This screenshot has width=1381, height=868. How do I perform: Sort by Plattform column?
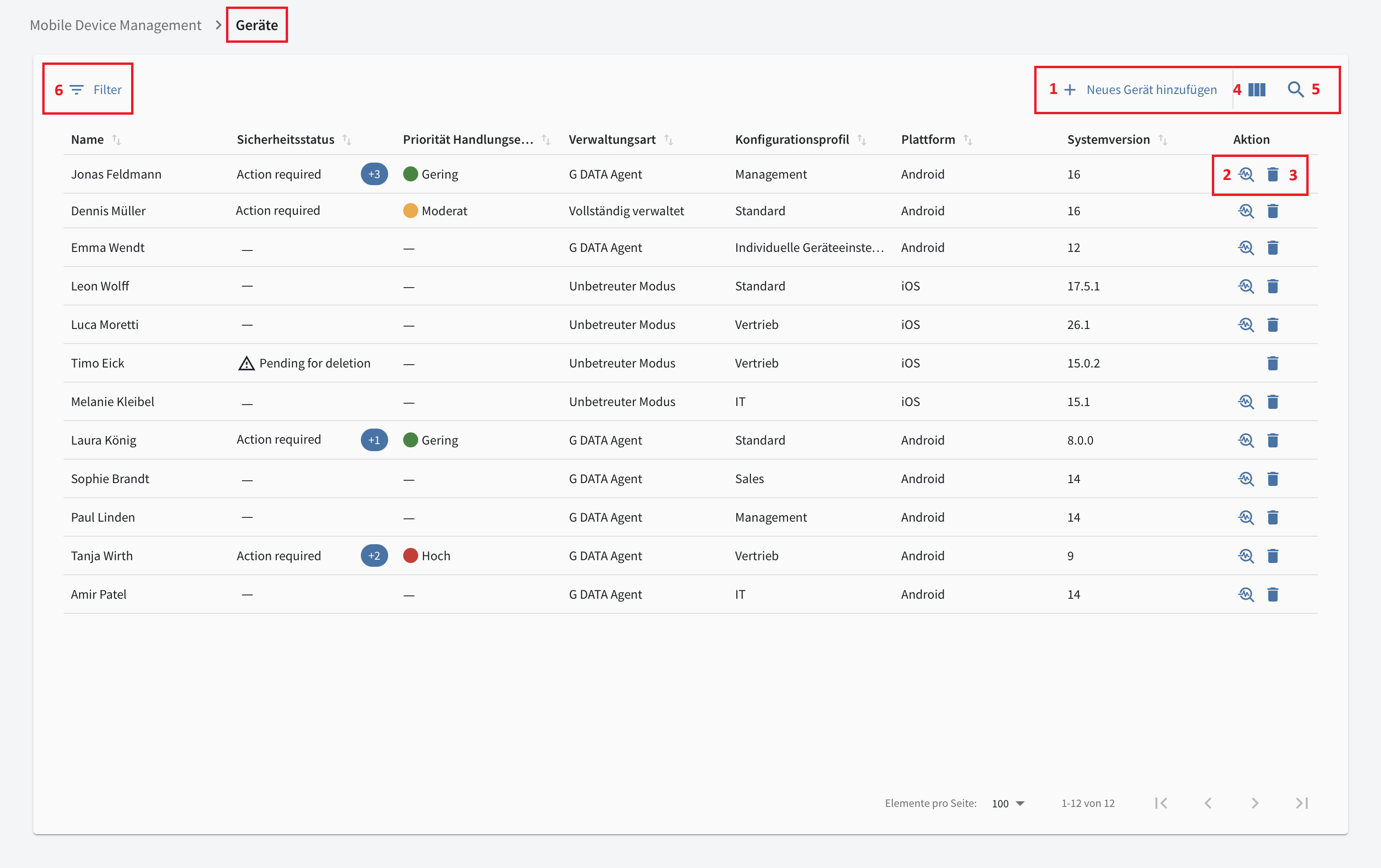click(968, 140)
